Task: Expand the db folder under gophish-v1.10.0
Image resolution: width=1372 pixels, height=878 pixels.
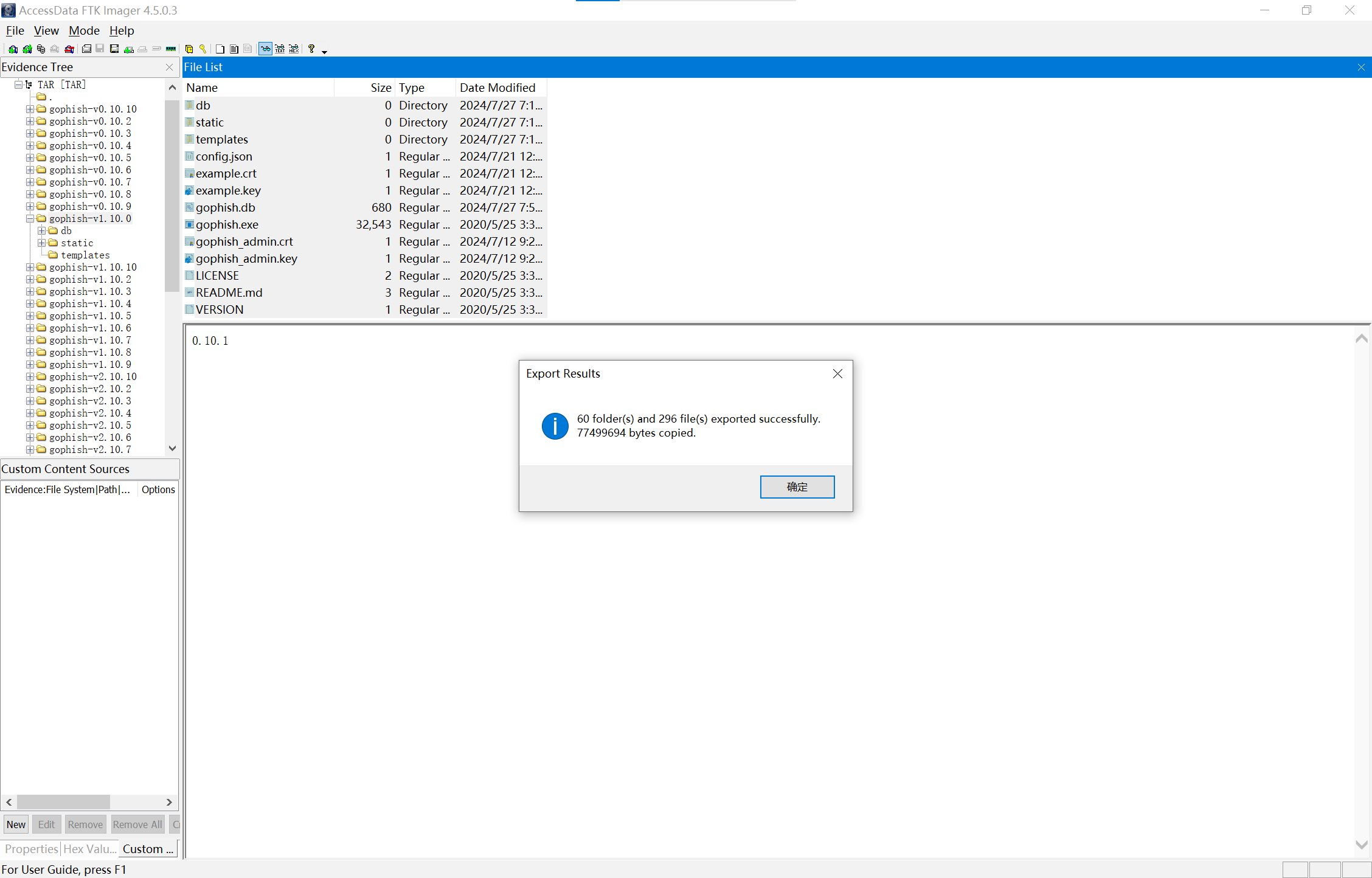Action: tap(41, 230)
